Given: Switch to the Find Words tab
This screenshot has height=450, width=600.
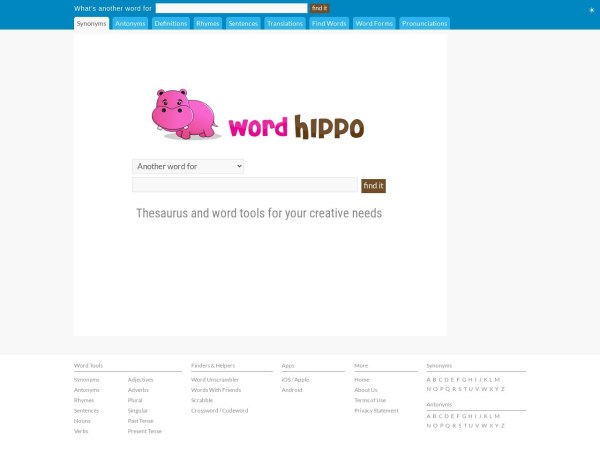Looking at the screenshot, I should pyautogui.click(x=329, y=23).
